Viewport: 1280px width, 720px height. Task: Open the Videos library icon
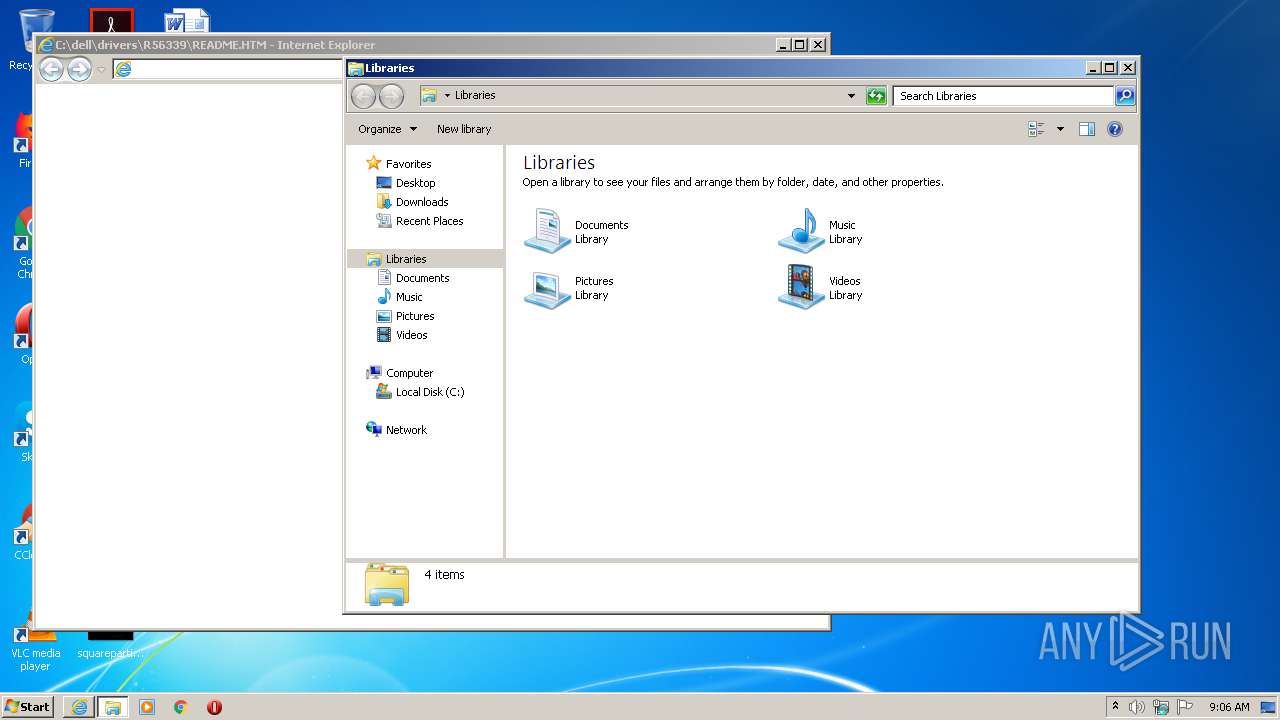click(x=801, y=288)
